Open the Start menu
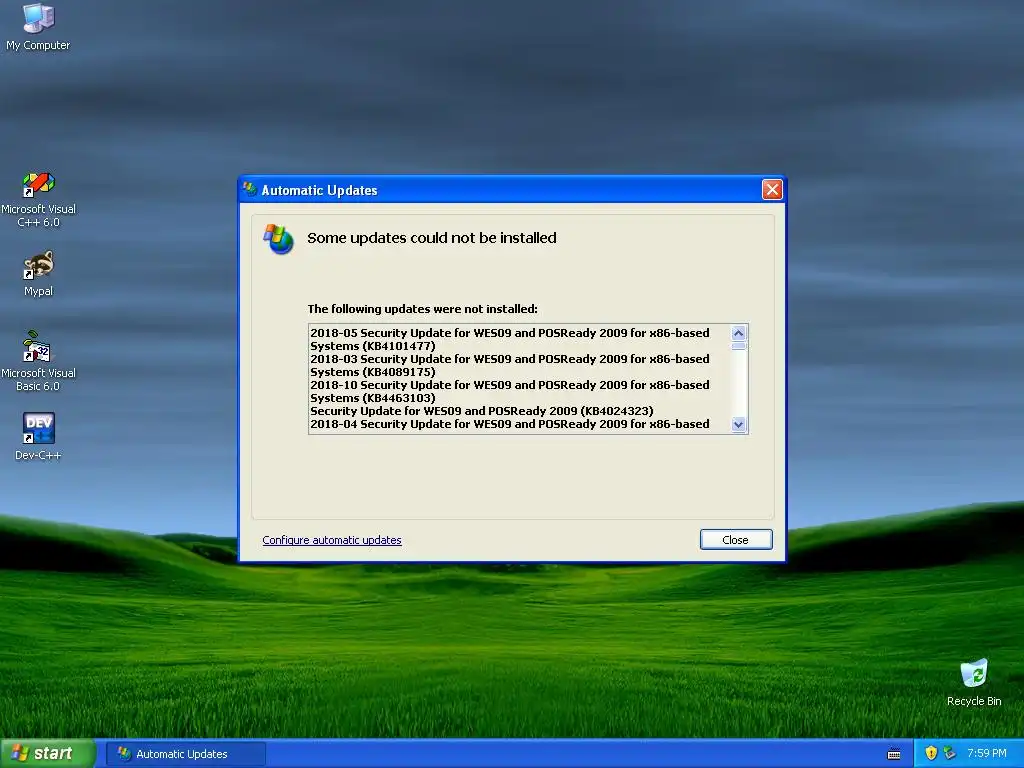The image size is (1024, 768). [48, 753]
